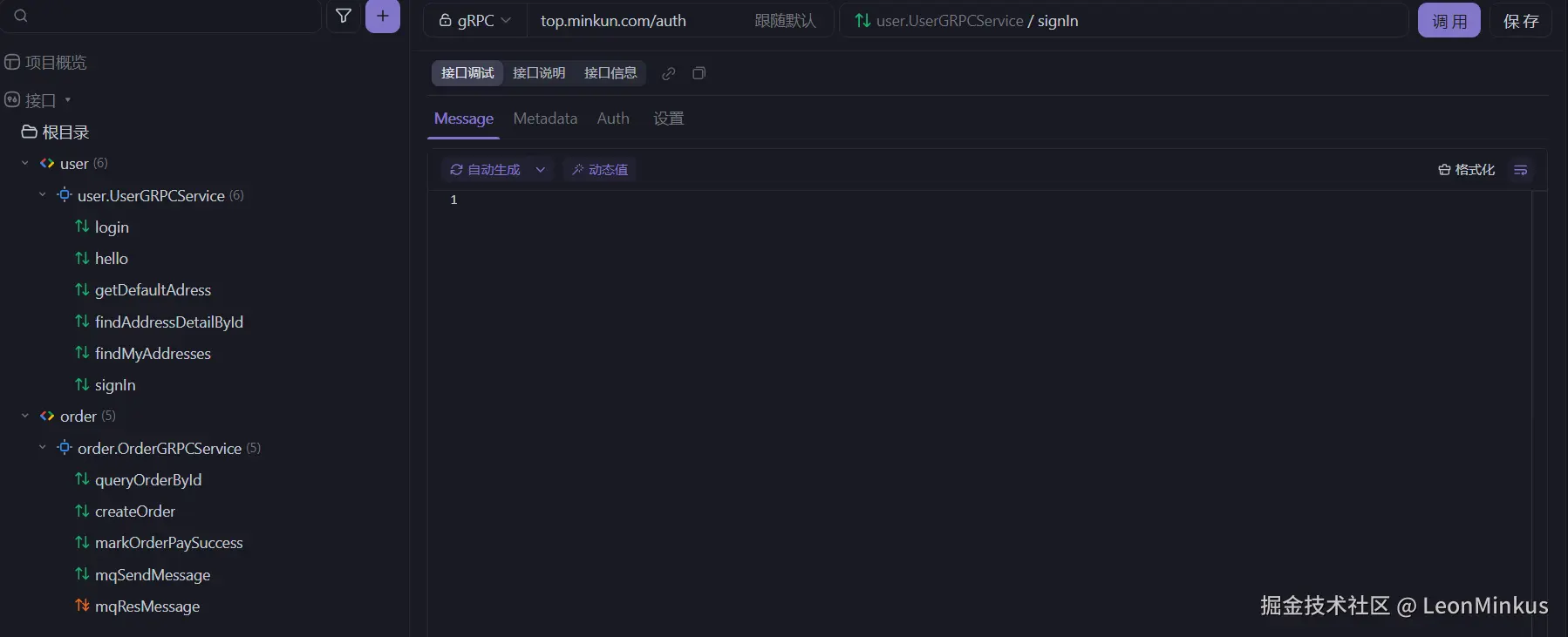Screen dimensions: 1568x637
Task: Click the user.UserGRPCService / signIn method selector
Action: [x=1123, y=20]
